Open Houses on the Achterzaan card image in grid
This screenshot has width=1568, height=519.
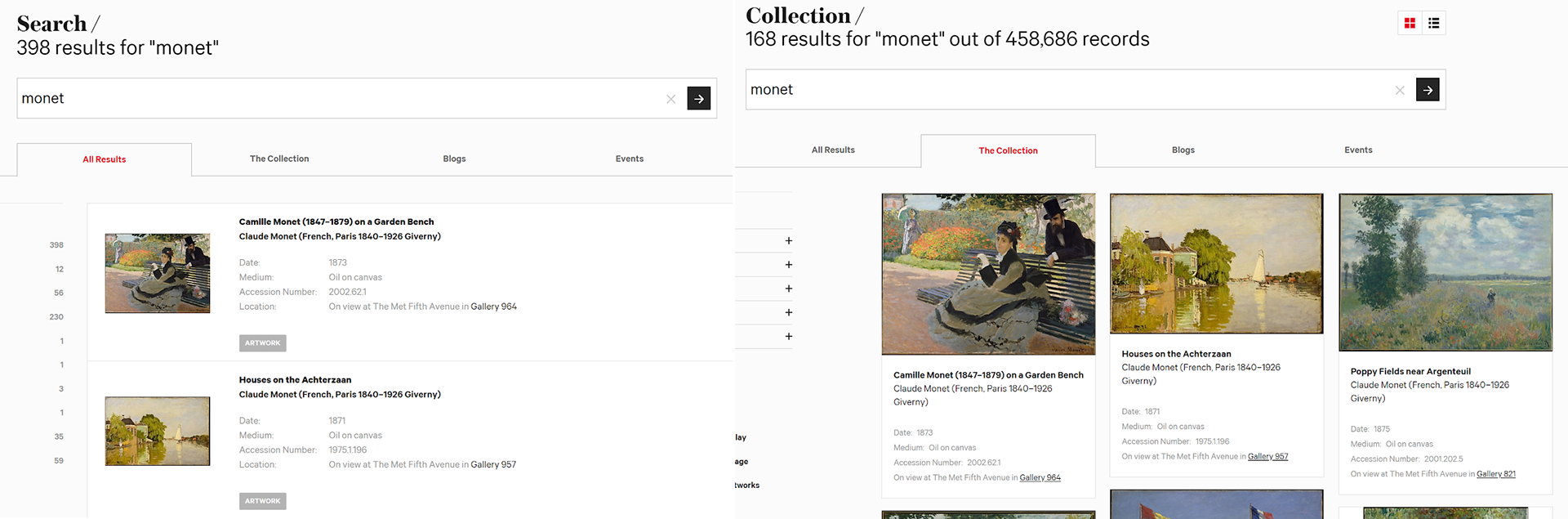tap(1216, 263)
